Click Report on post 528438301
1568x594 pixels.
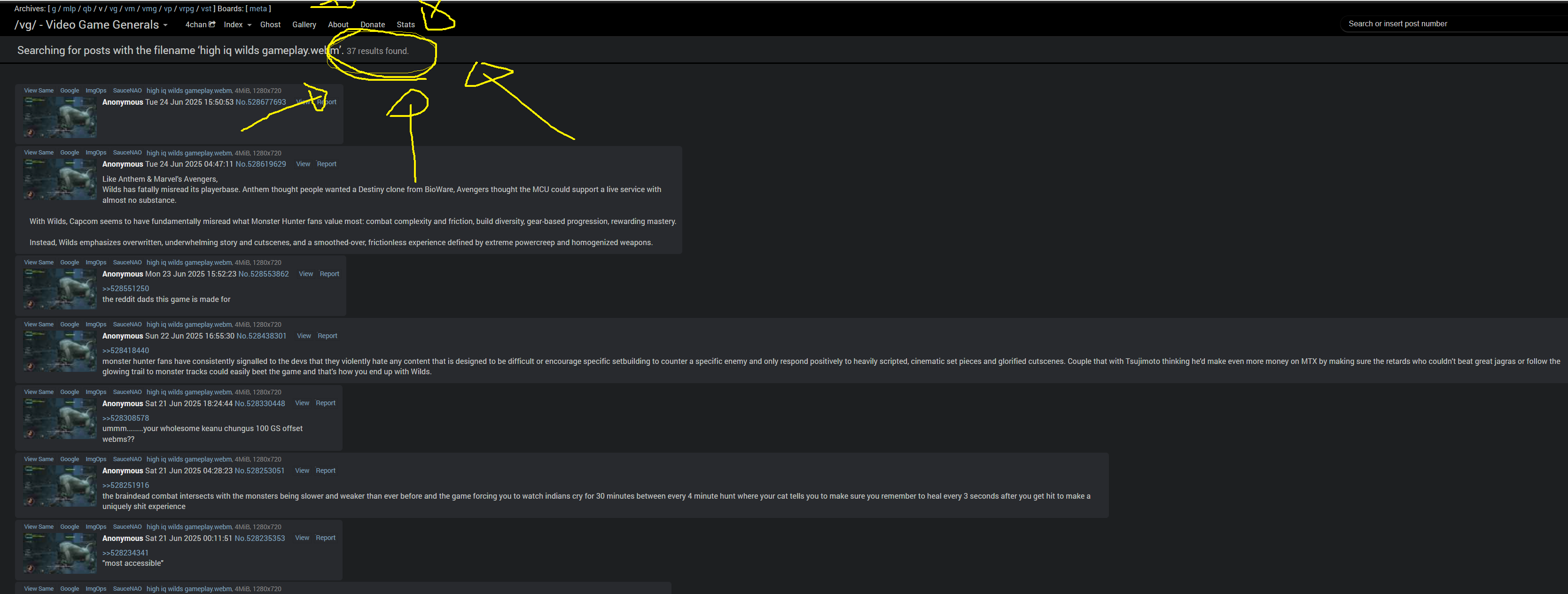[x=328, y=336]
